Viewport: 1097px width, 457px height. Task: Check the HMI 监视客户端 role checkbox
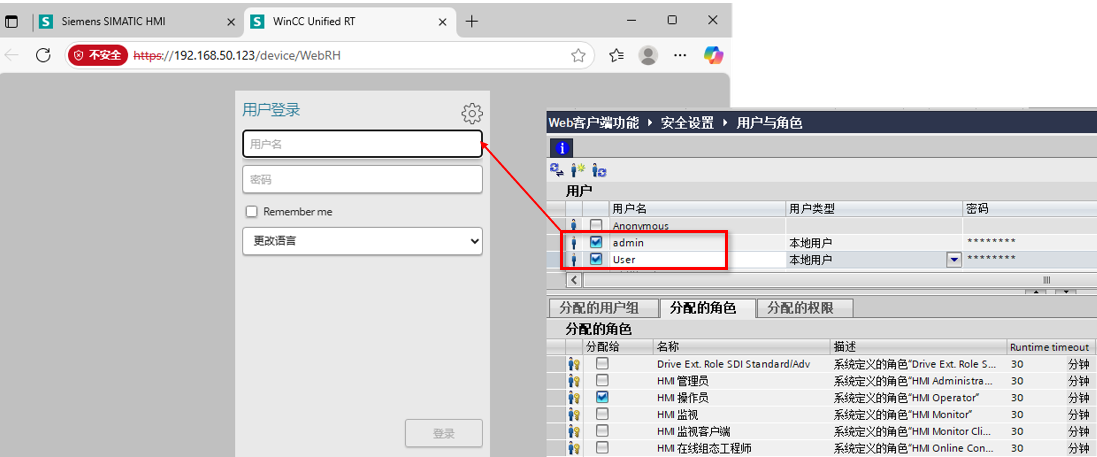click(602, 431)
